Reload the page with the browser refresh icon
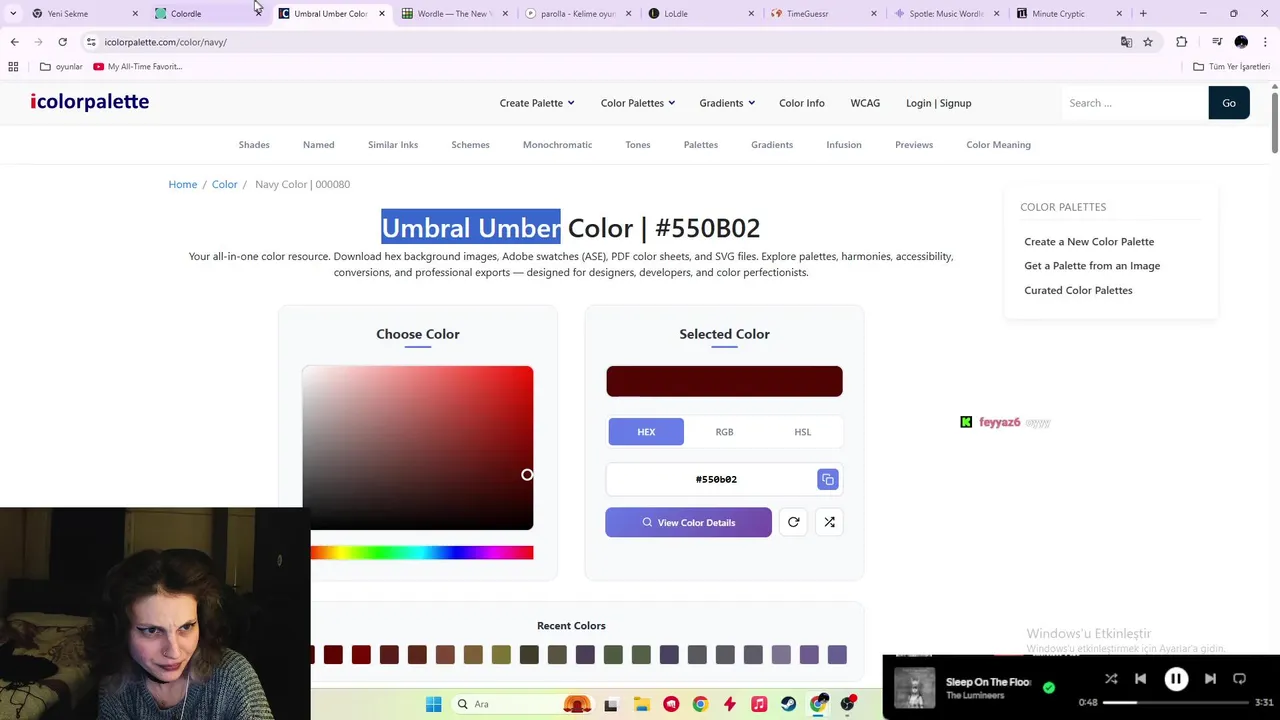Screen dimensions: 1280x720 62,42
